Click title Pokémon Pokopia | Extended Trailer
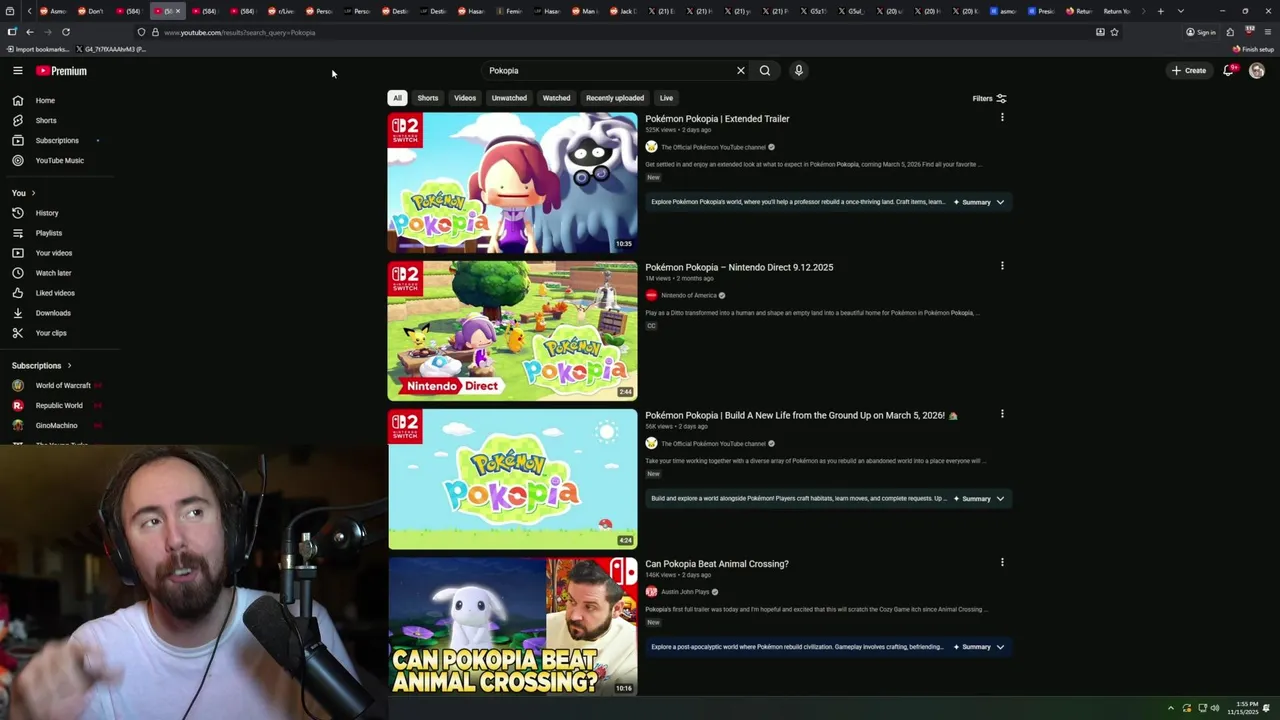Viewport: 1280px width, 720px height. (717, 119)
